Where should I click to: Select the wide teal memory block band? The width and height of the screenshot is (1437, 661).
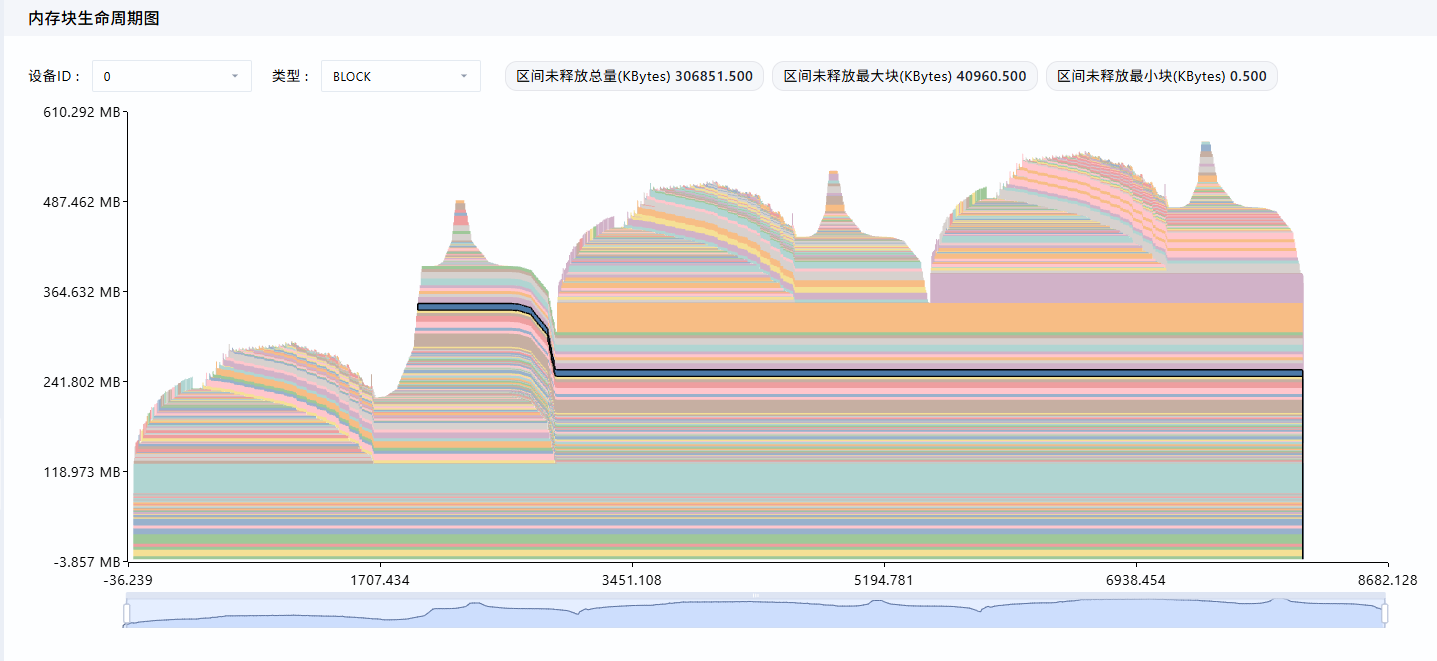click(718, 479)
